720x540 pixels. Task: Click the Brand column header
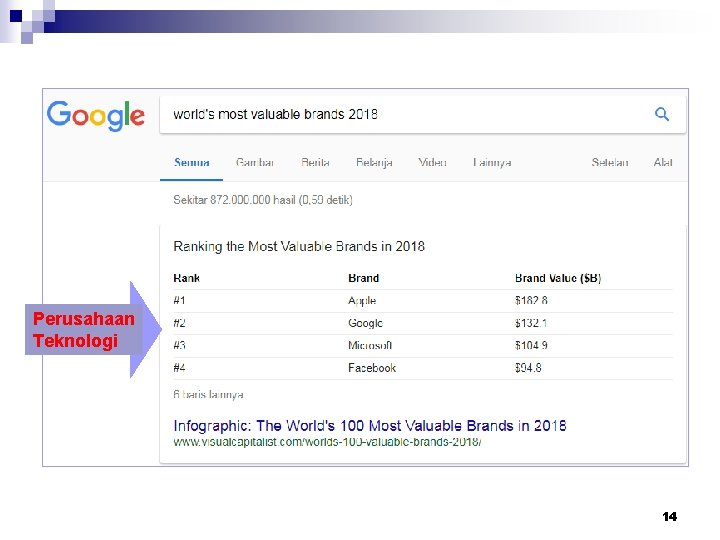click(363, 278)
